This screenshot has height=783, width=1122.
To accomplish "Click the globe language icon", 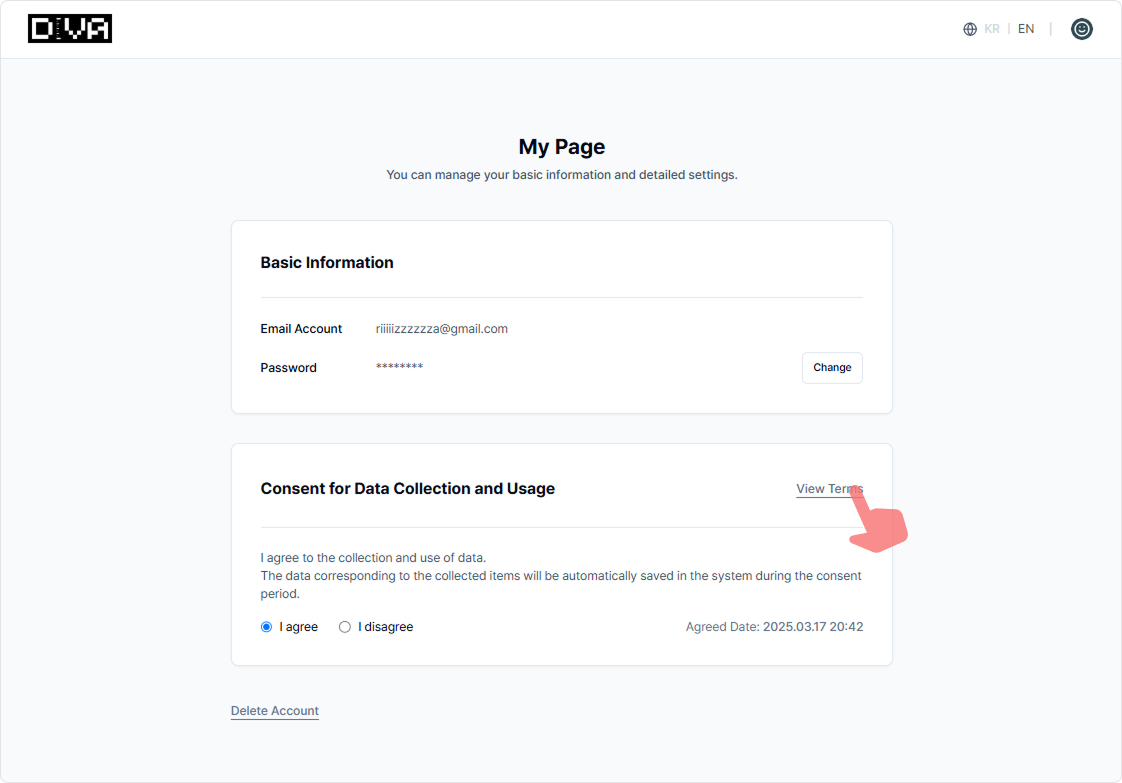I will point(969,29).
